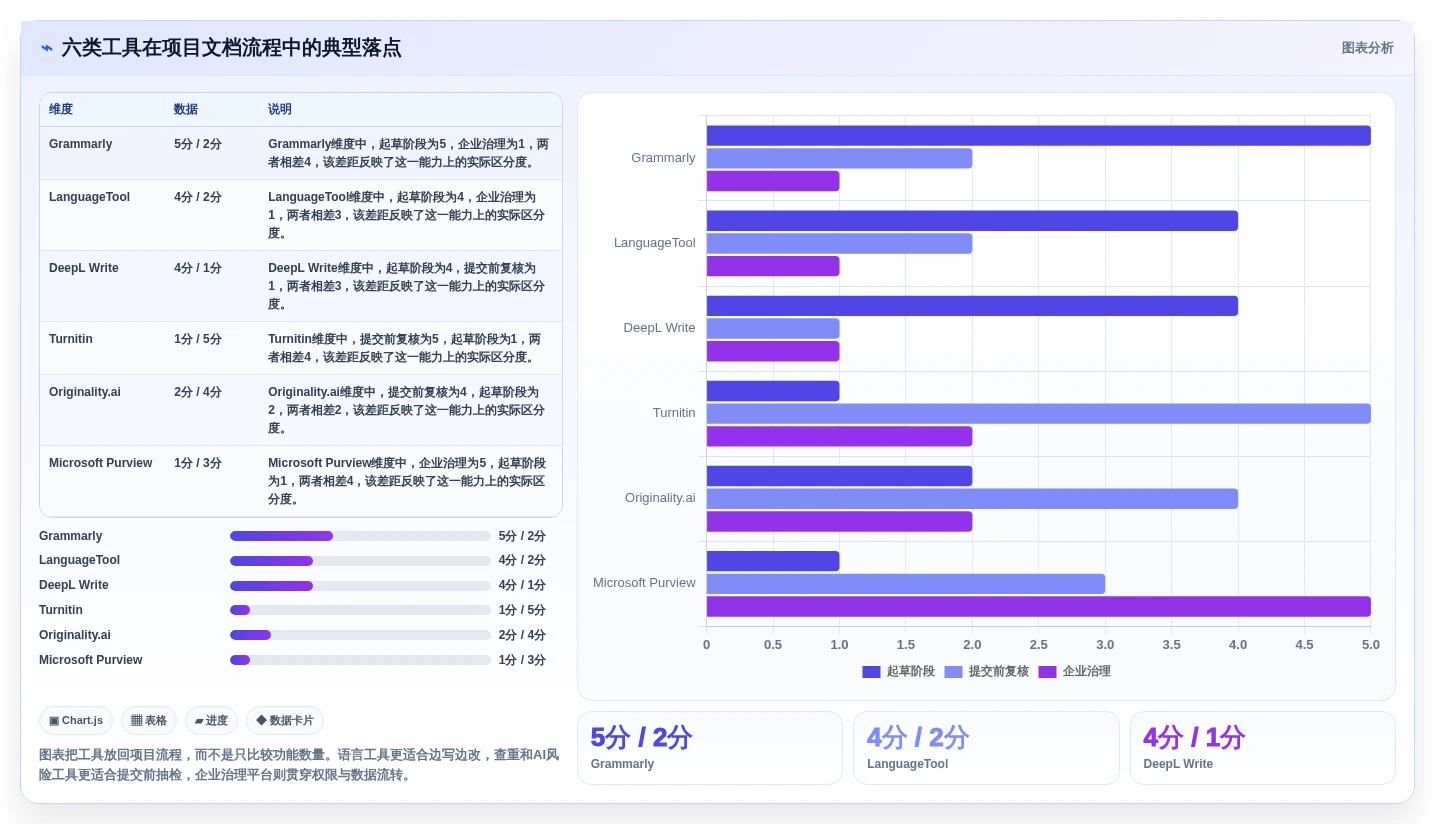Select the 表格 tag chip

click(149, 720)
